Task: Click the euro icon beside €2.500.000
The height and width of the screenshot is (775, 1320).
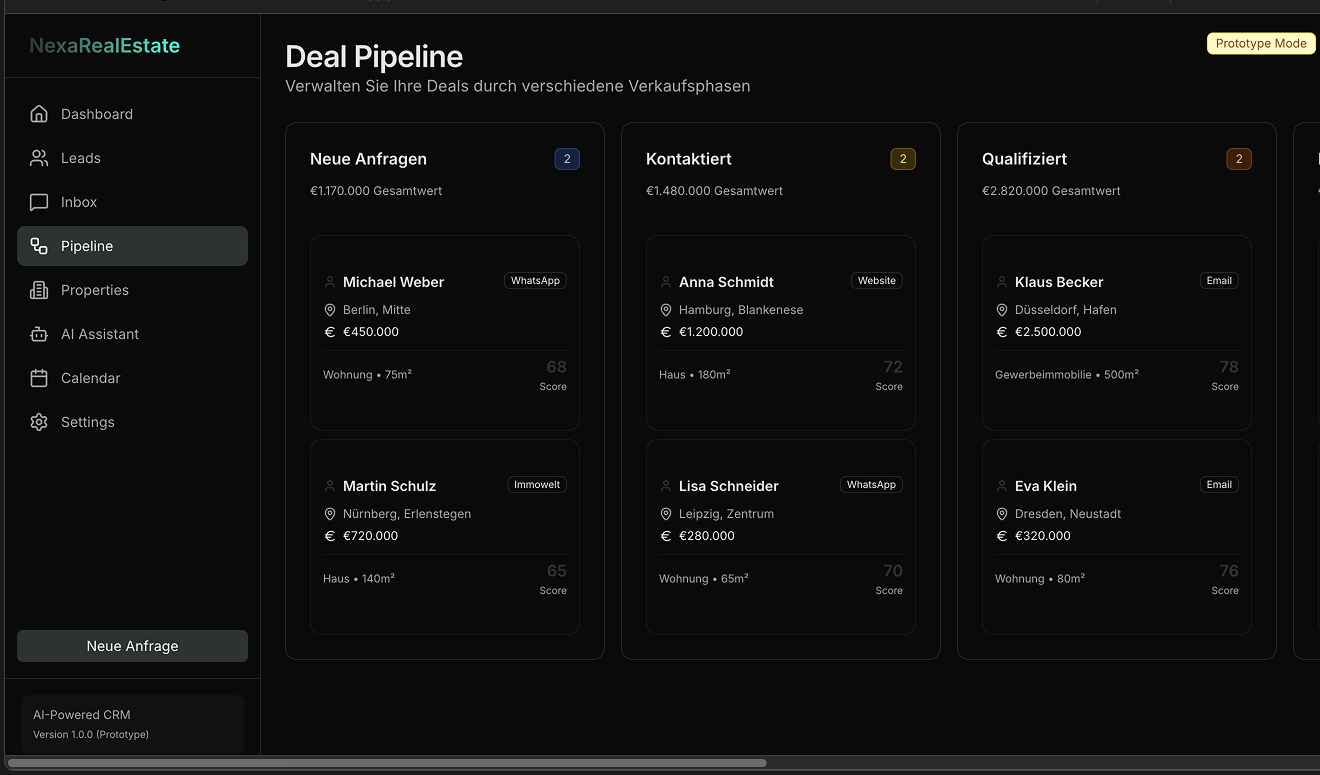Action: pyautogui.click(x=1002, y=331)
